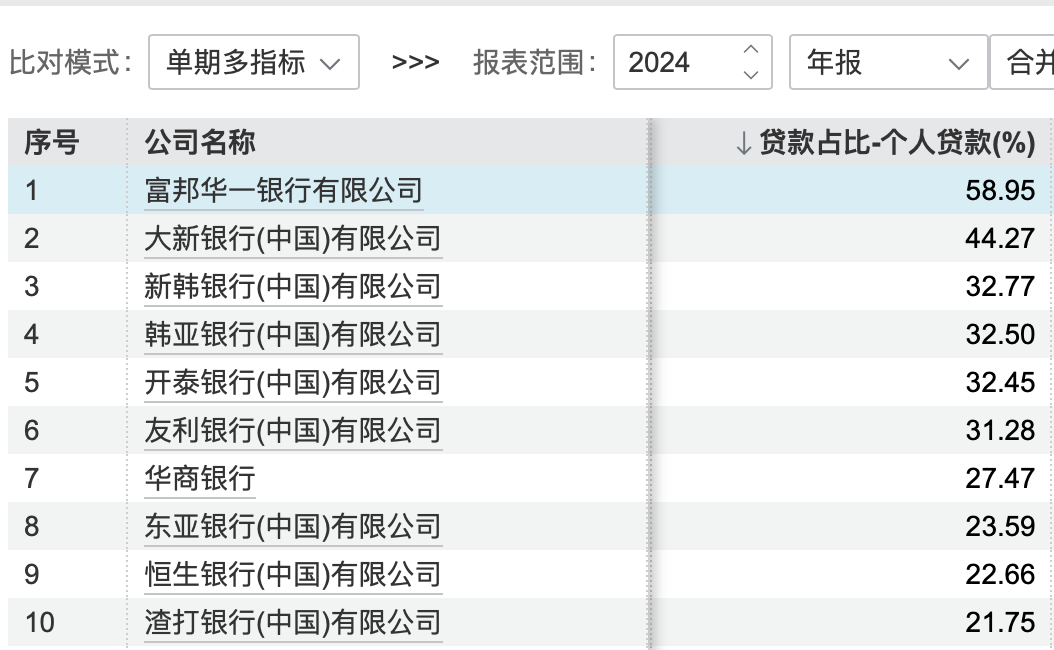This screenshot has height=650, width=1054.
Task: Click the >>> arrows beside 报表范围
Action: click(415, 63)
